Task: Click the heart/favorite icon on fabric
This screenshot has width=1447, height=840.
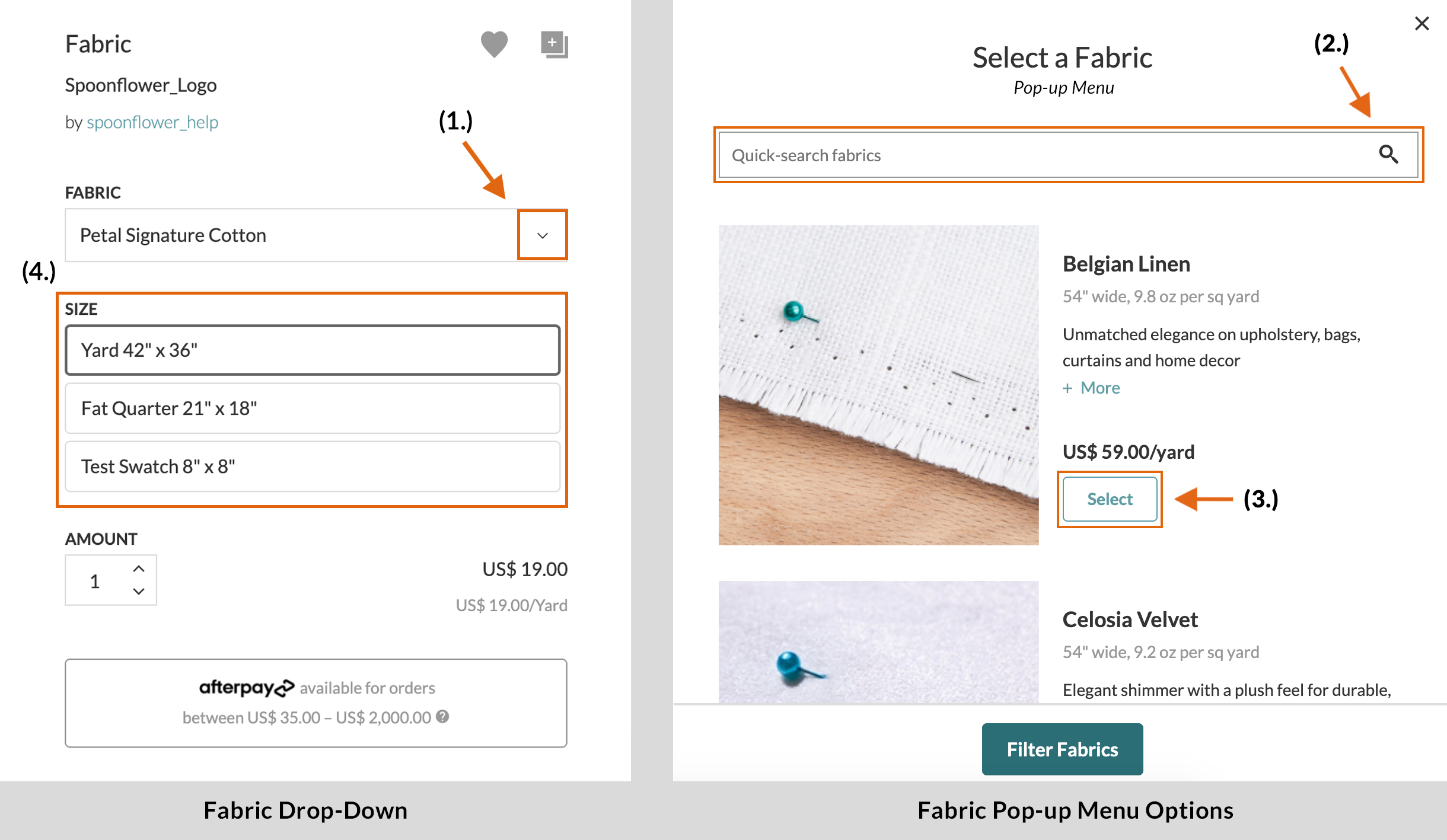Action: click(x=494, y=42)
